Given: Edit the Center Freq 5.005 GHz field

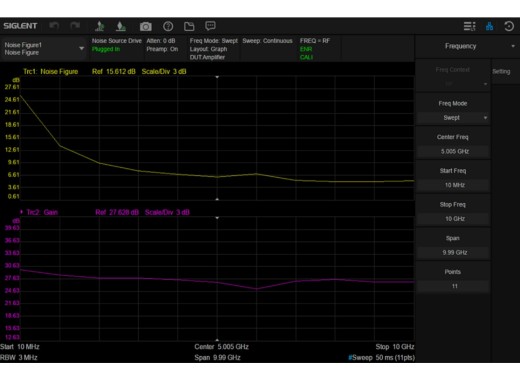Looking at the screenshot, I should click(453, 151).
